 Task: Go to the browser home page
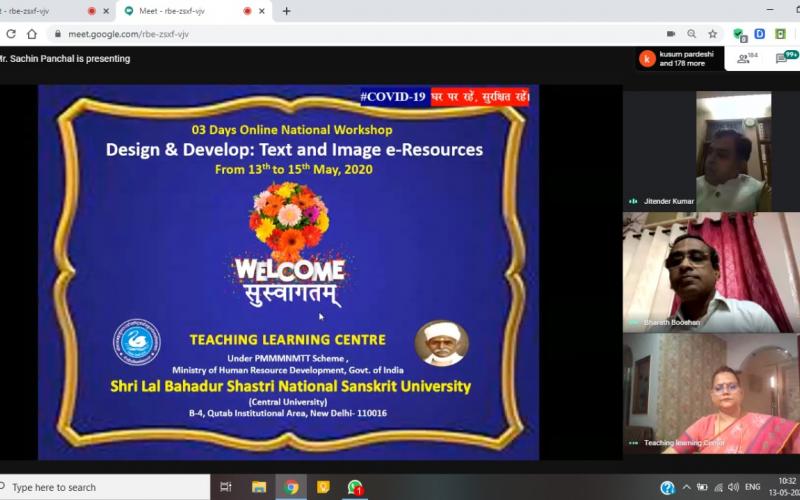tap(32, 34)
